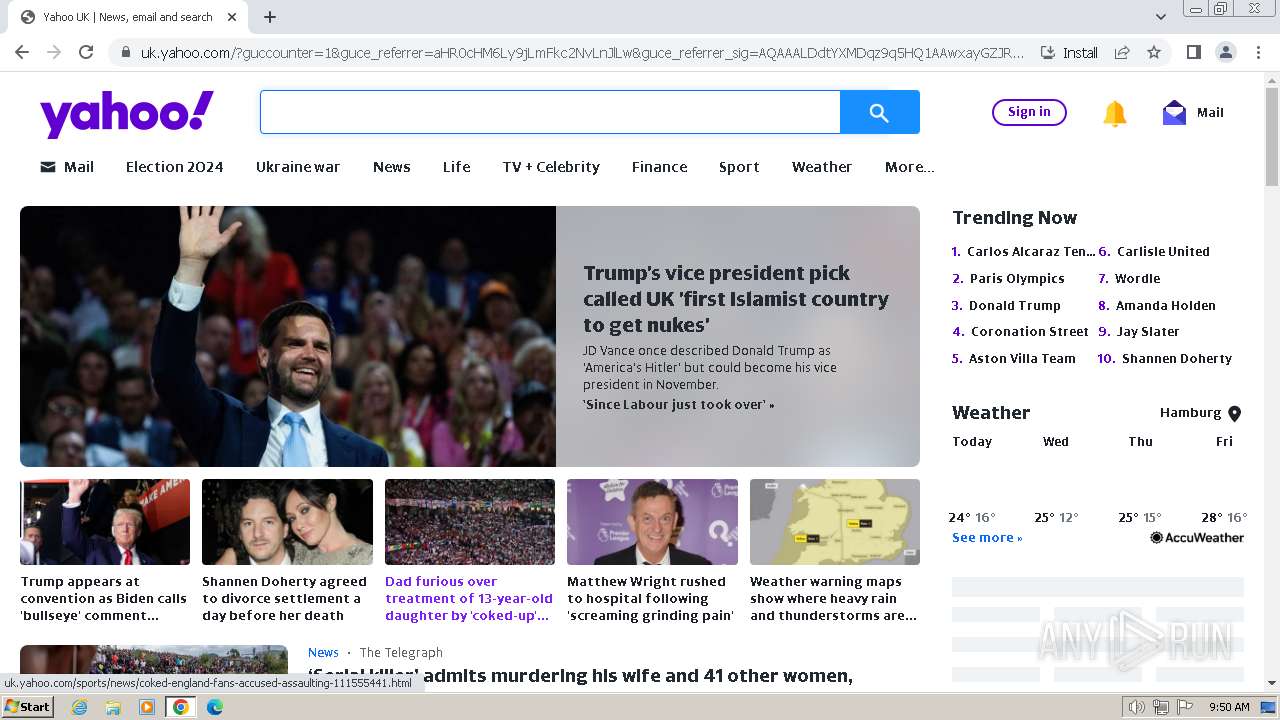Open a new browser tab
Screen dimensions: 1280x720
(270, 17)
